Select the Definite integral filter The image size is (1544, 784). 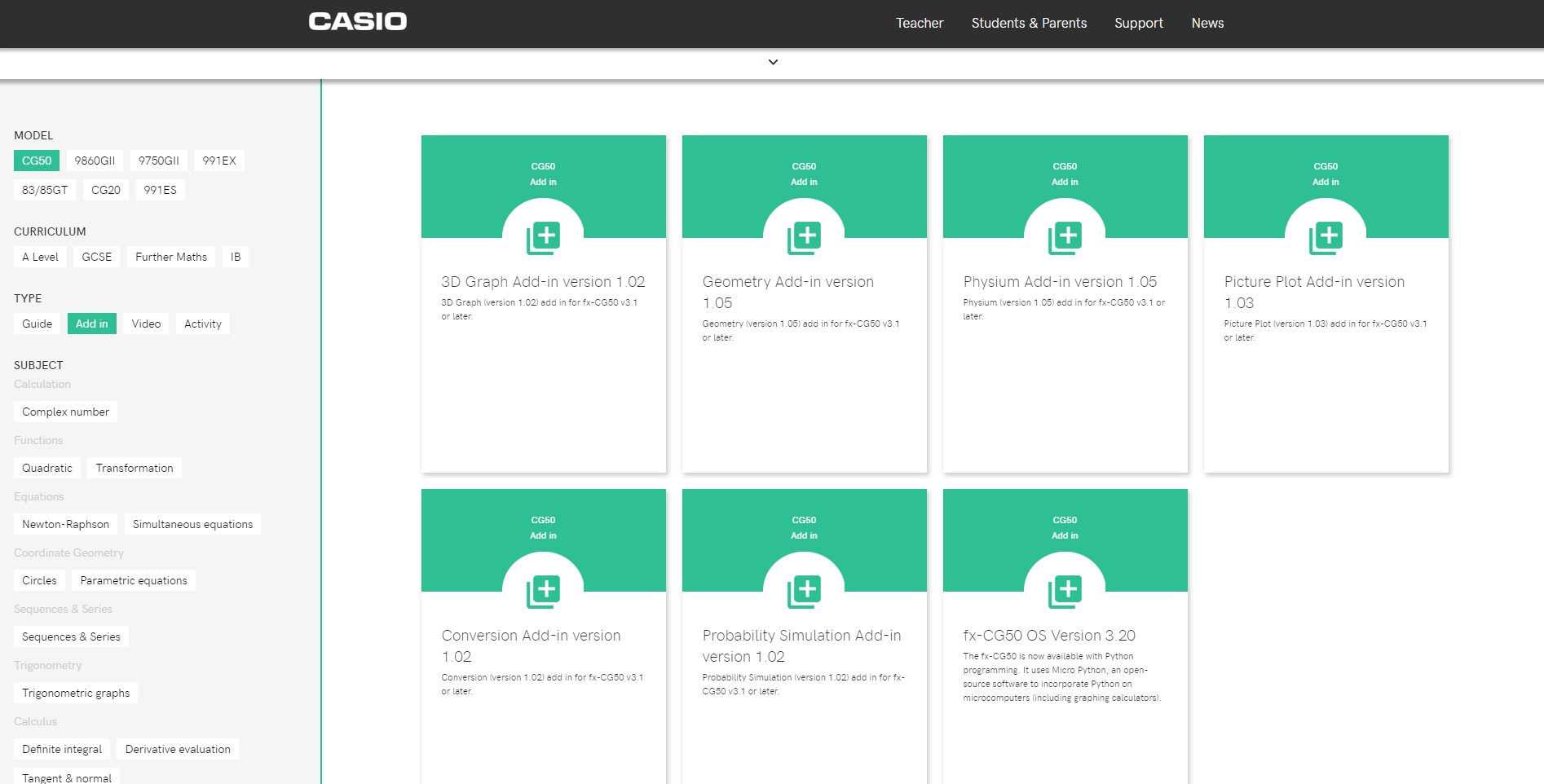(62, 749)
